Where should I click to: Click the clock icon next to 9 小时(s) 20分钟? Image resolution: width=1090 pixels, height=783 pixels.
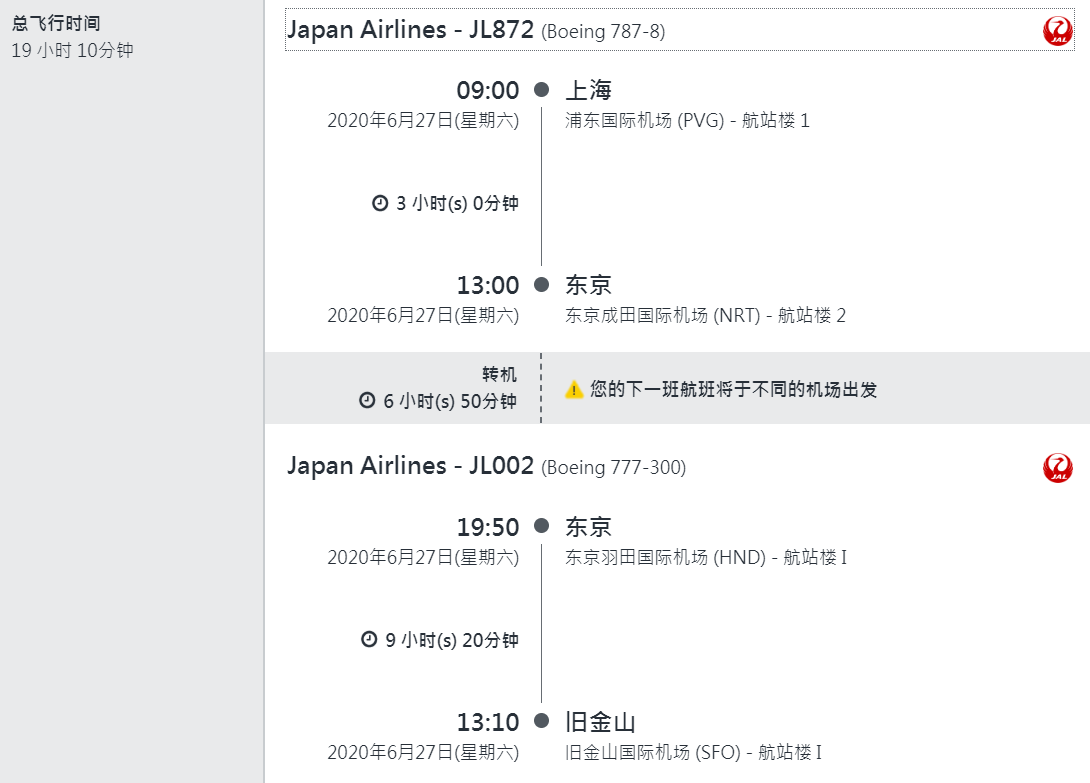point(369,639)
